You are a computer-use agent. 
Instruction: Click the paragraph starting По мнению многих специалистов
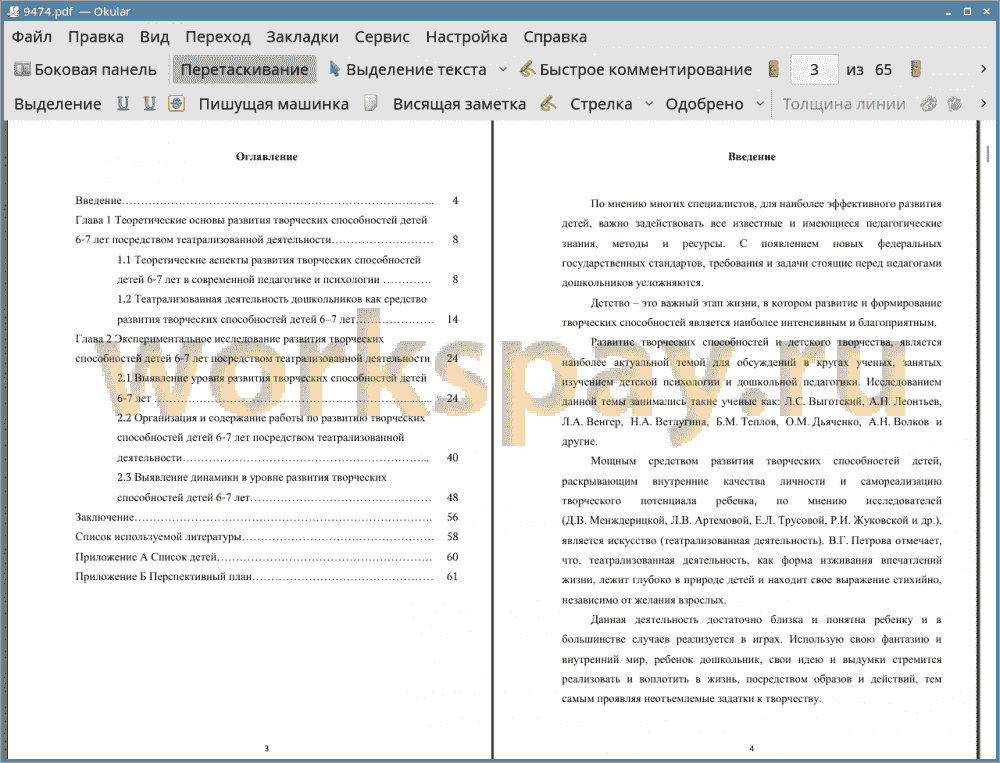point(751,243)
